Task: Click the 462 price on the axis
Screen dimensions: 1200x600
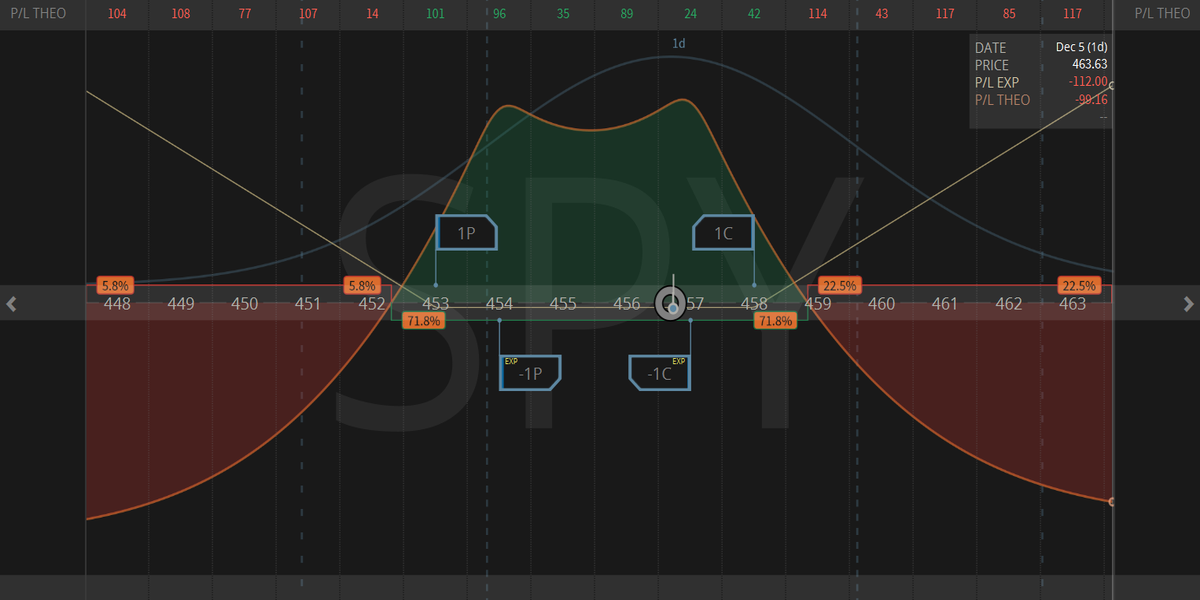Action: [1009, 304]
